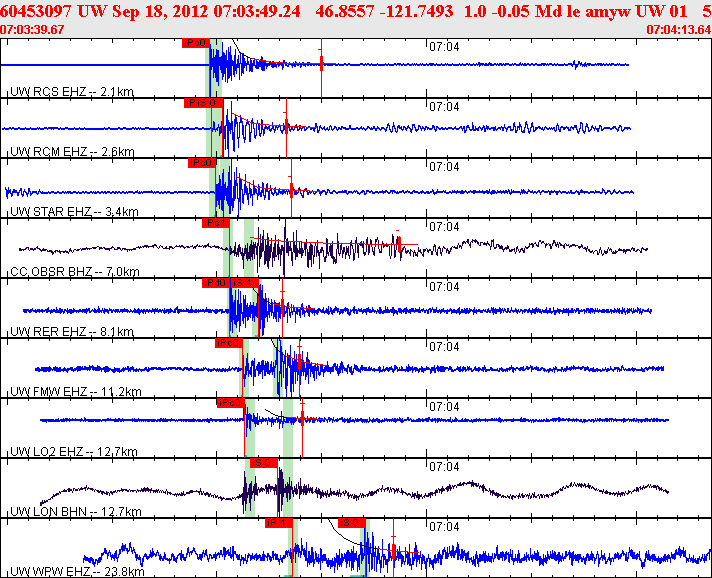The height and width of the screenshot is (578, 712).
Task: Select the iPc0 pick flag on LO2 trace
Action: coord(230,403)
